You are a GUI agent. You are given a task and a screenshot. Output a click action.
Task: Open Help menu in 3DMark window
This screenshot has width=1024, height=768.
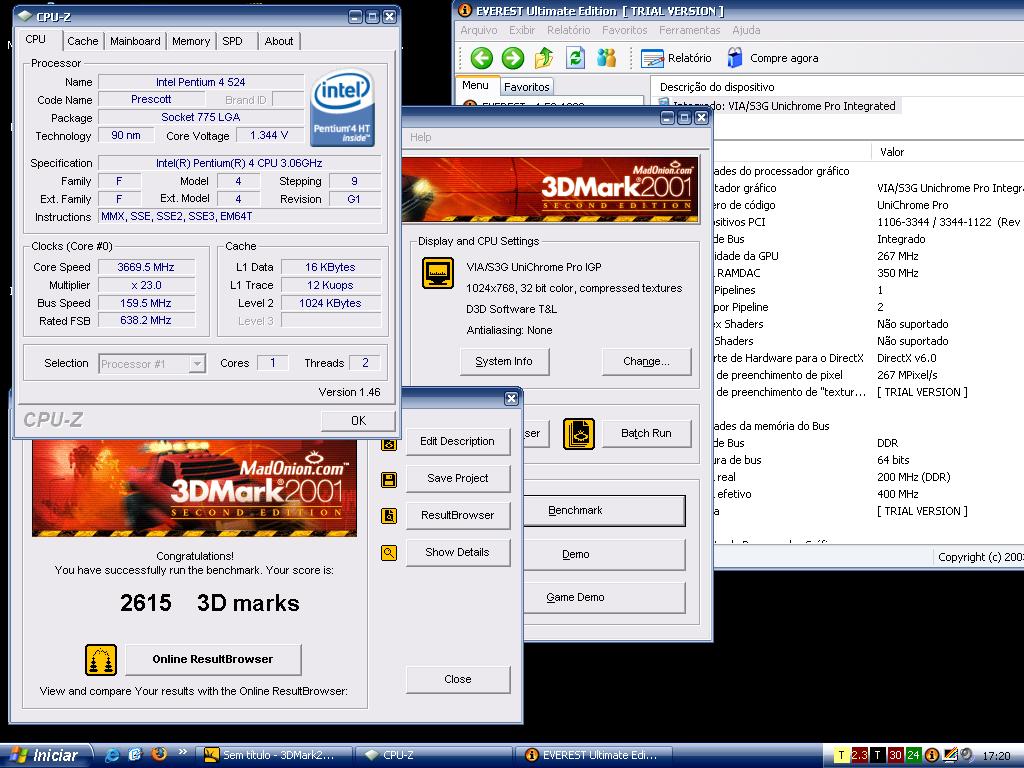[421, 137]
